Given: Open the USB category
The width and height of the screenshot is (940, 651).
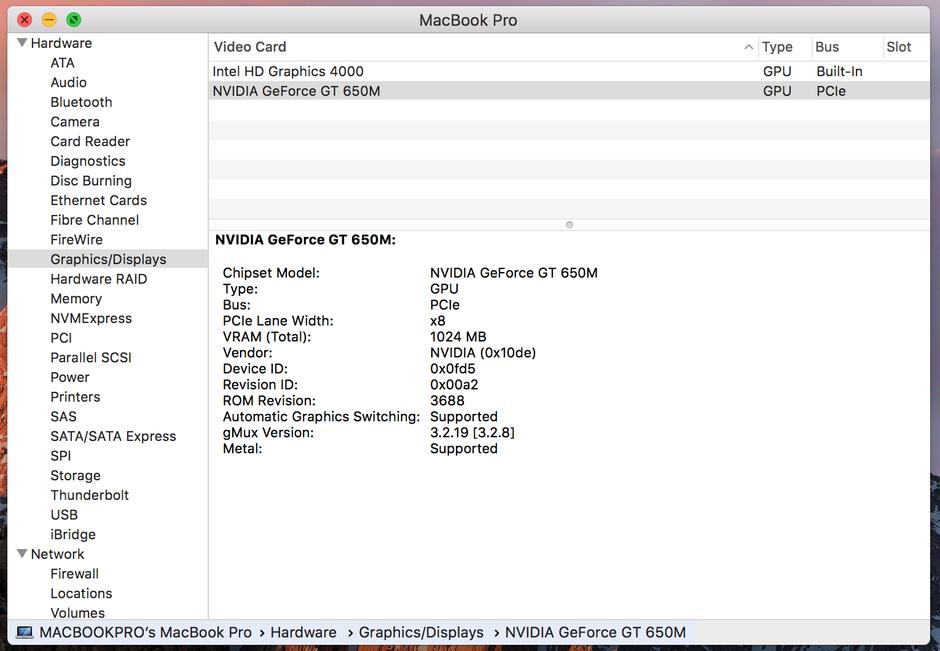Looking at the screenshot, I should (64, 515).
